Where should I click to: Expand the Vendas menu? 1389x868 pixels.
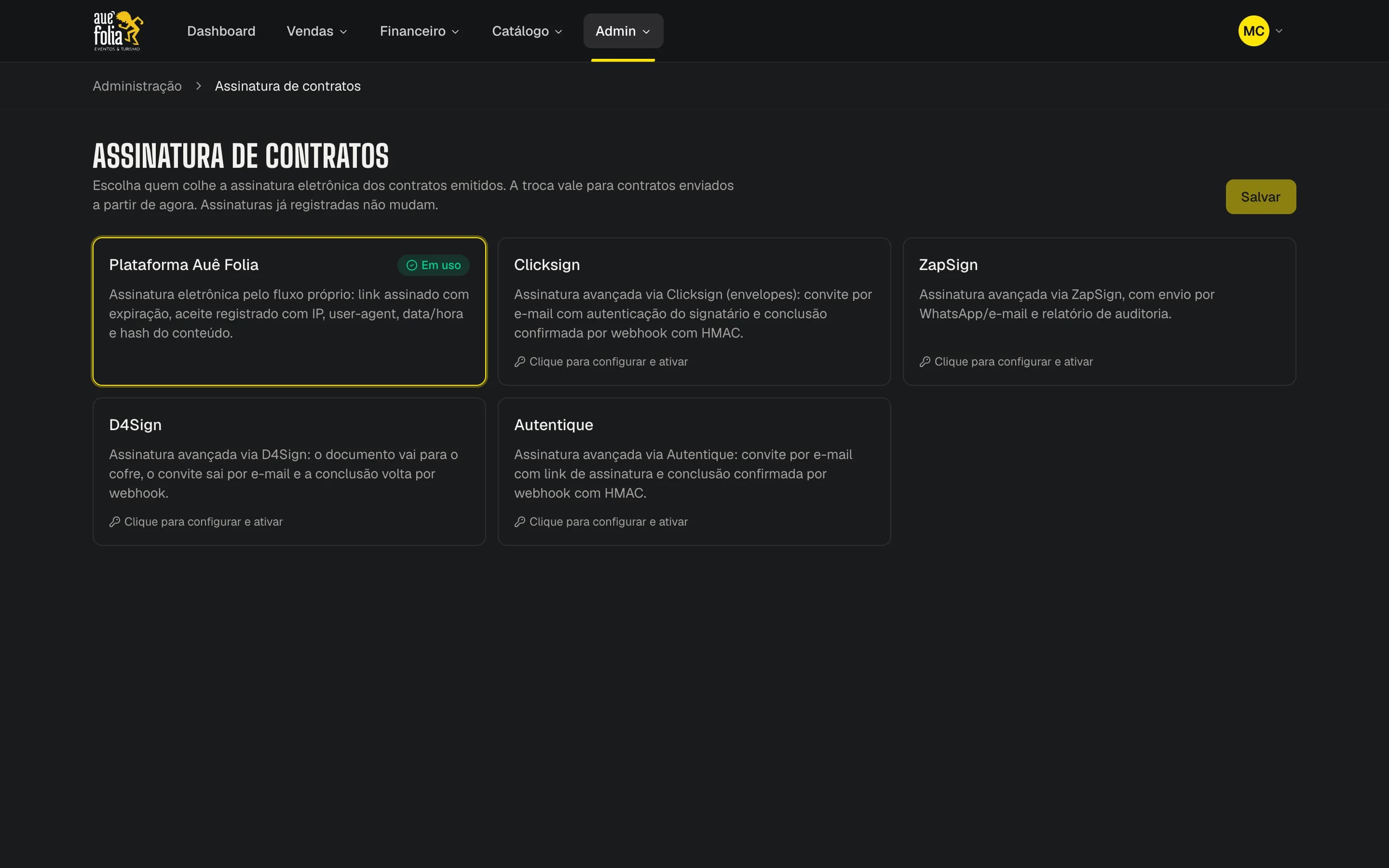click(317, 31)
